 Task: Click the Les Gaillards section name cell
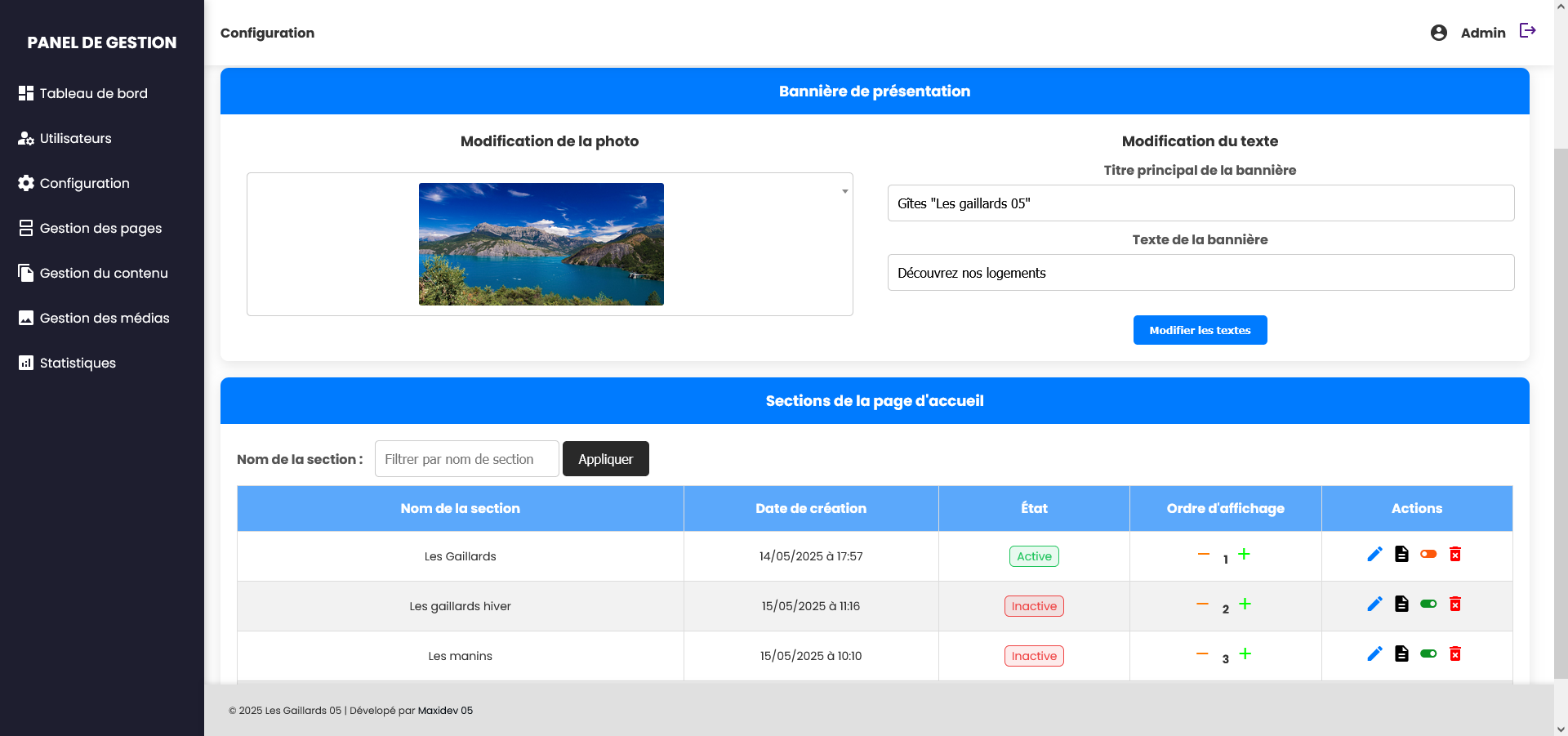pyautogui.click(x=461, y=556)
